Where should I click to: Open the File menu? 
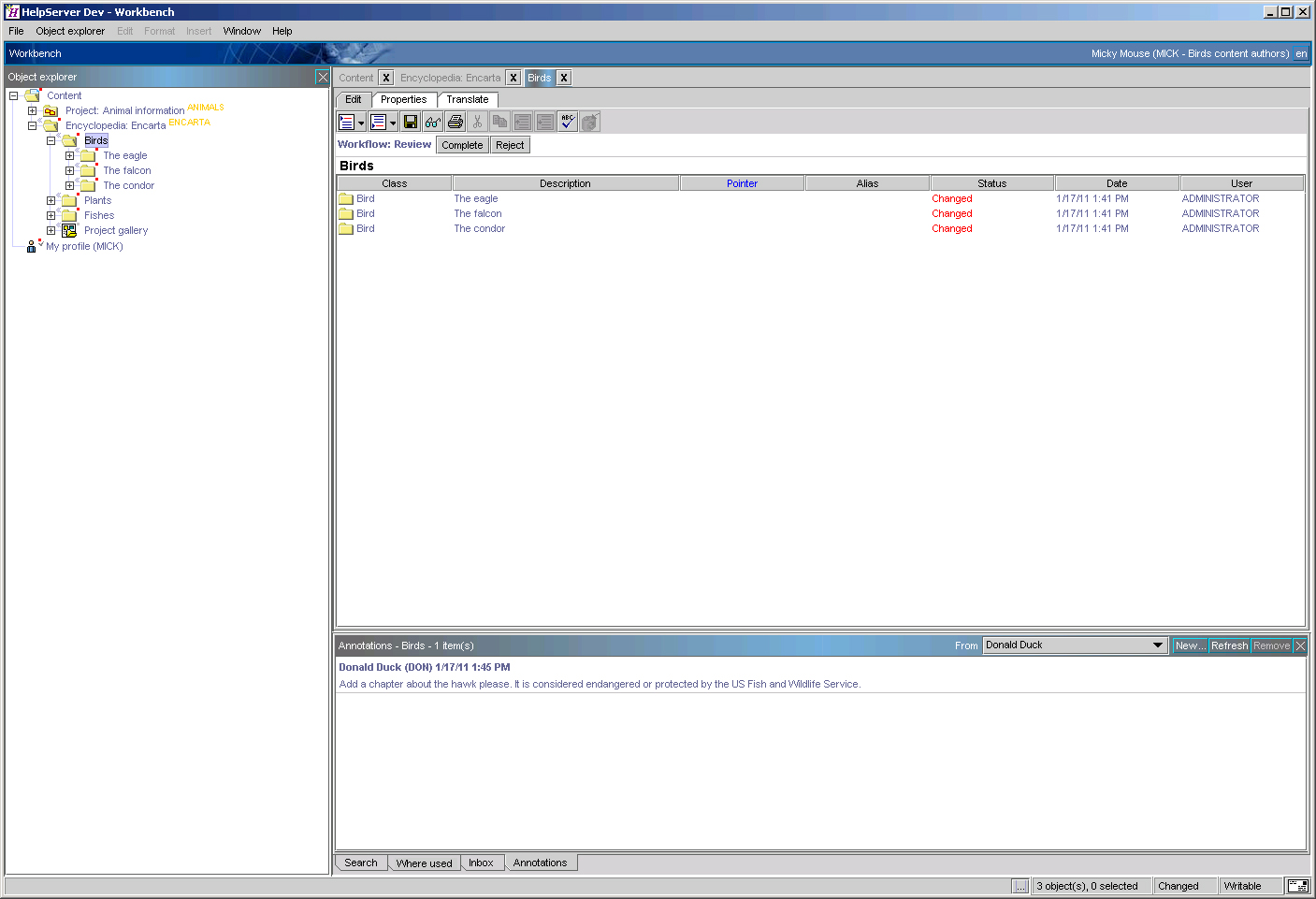[x=16, y=31]
